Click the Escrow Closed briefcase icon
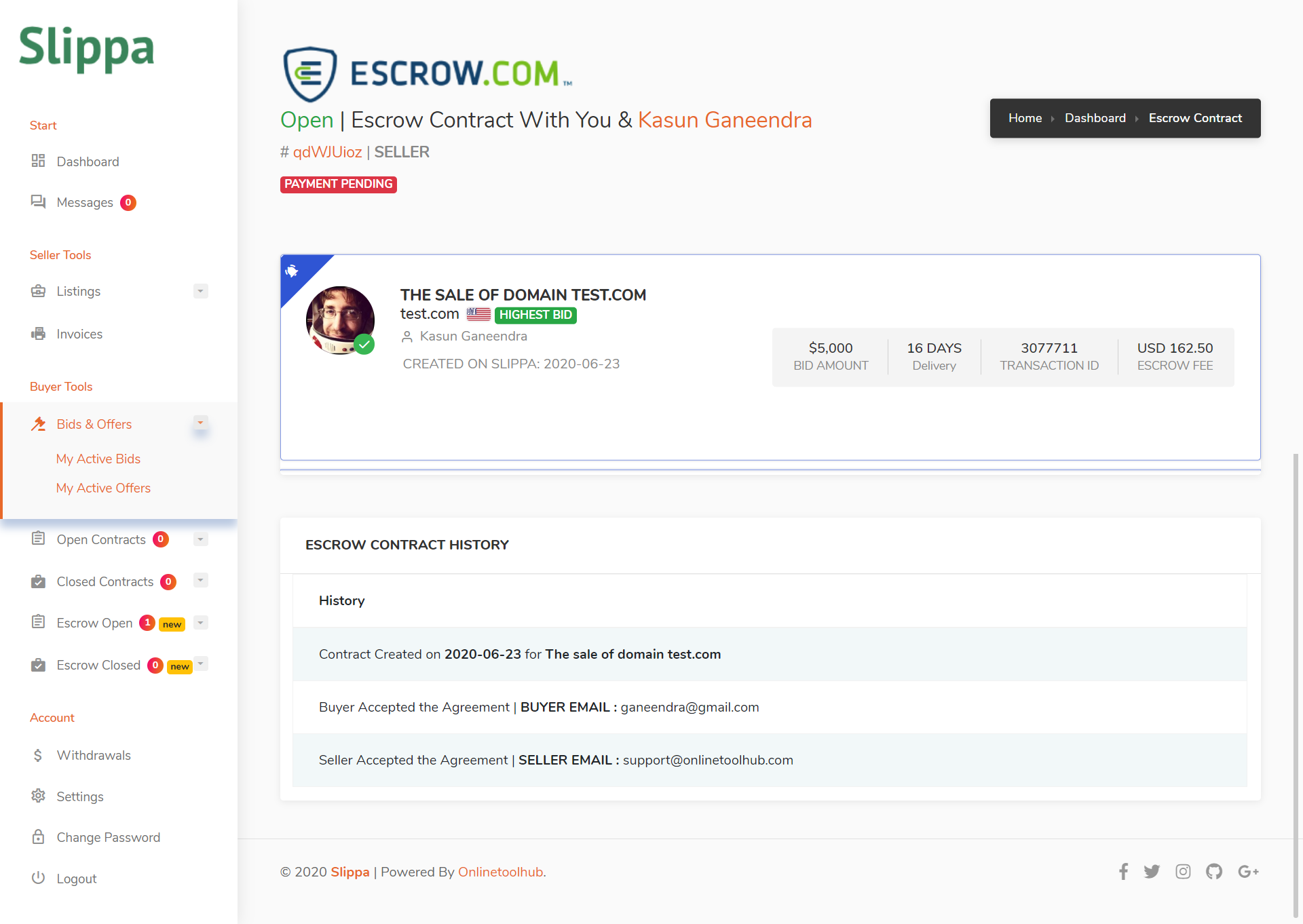Image resolution: width=1303 pixels, height=924 pixels. (38, 665)
